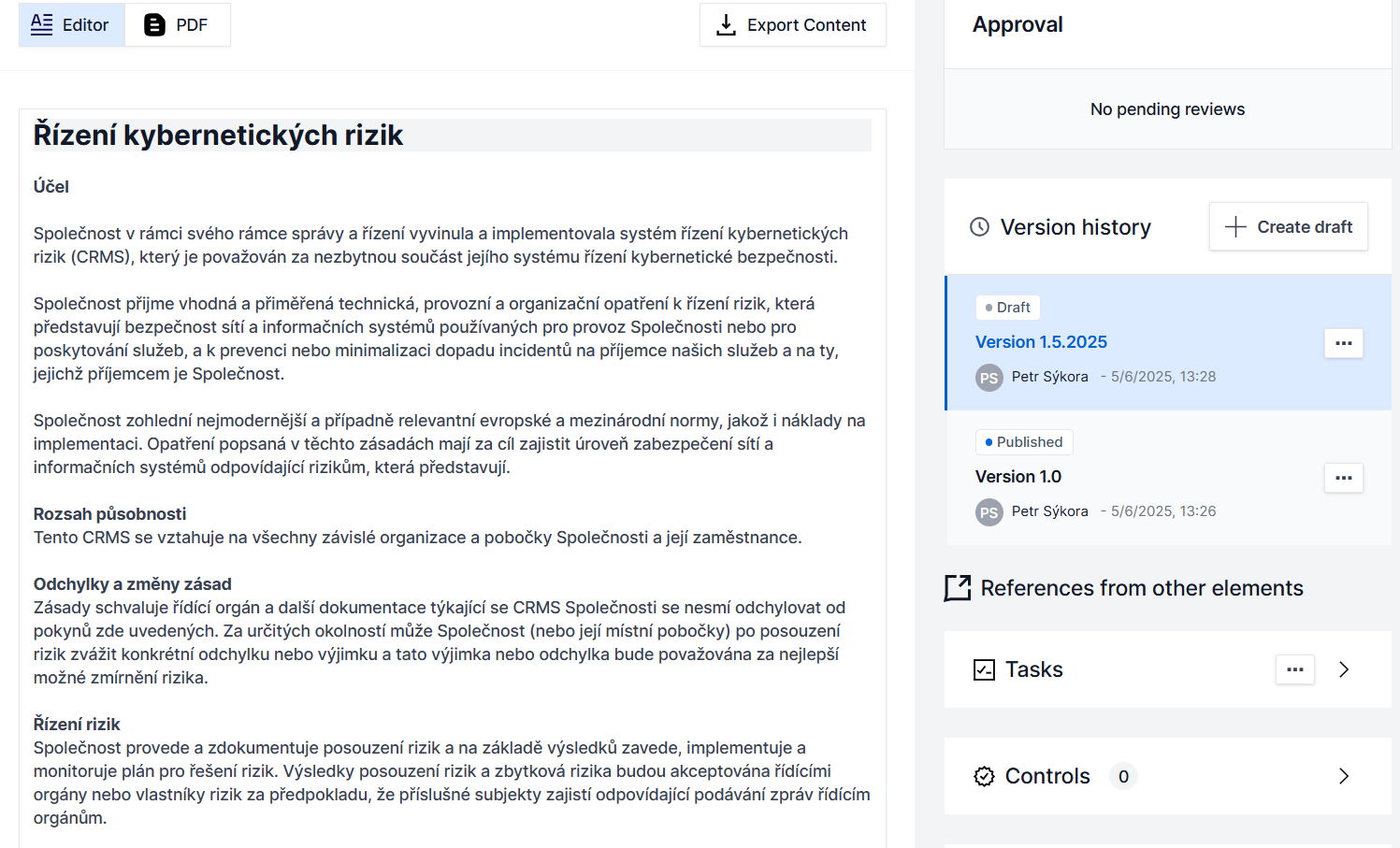This screenshot has width=1400, height=848.
Task: Click the Draft status badge
Action: coord(1007,308)
